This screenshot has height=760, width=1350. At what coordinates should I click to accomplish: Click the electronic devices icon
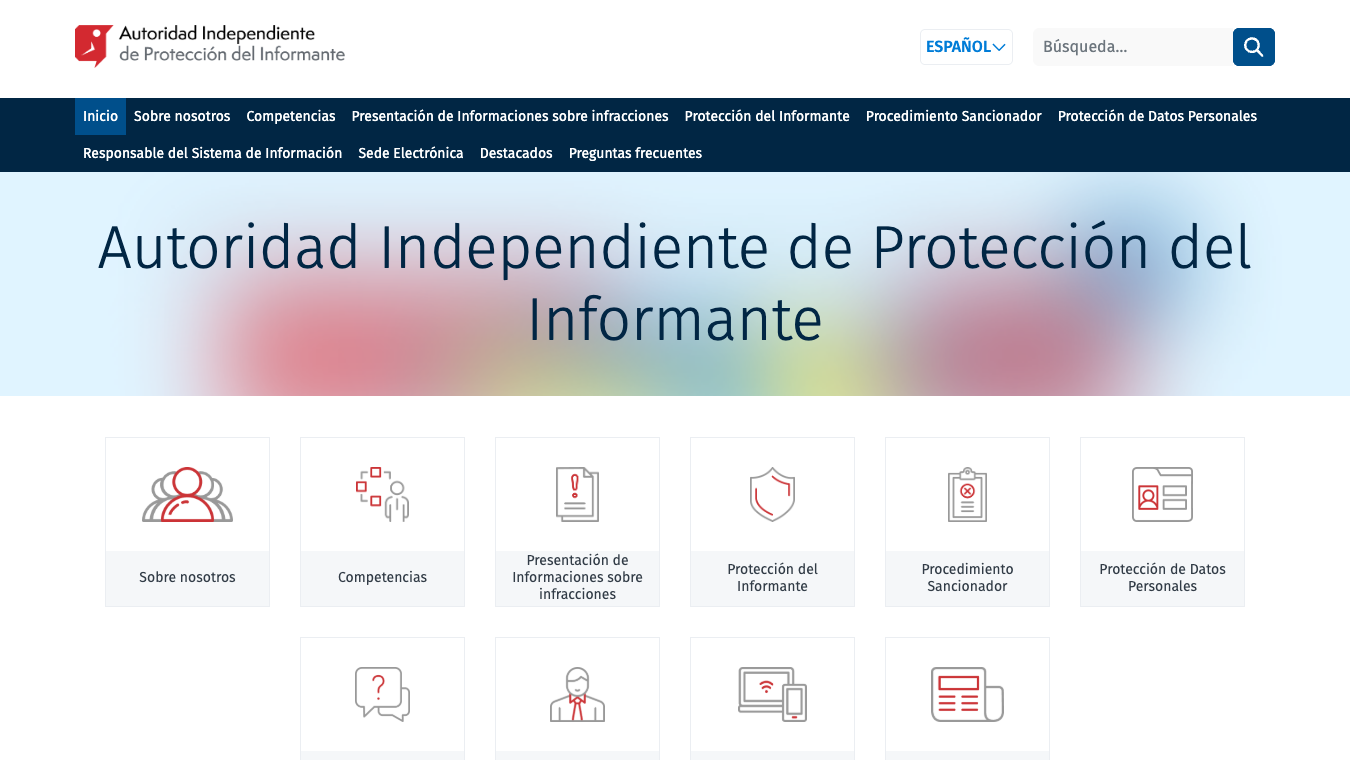tap(772, 692)
